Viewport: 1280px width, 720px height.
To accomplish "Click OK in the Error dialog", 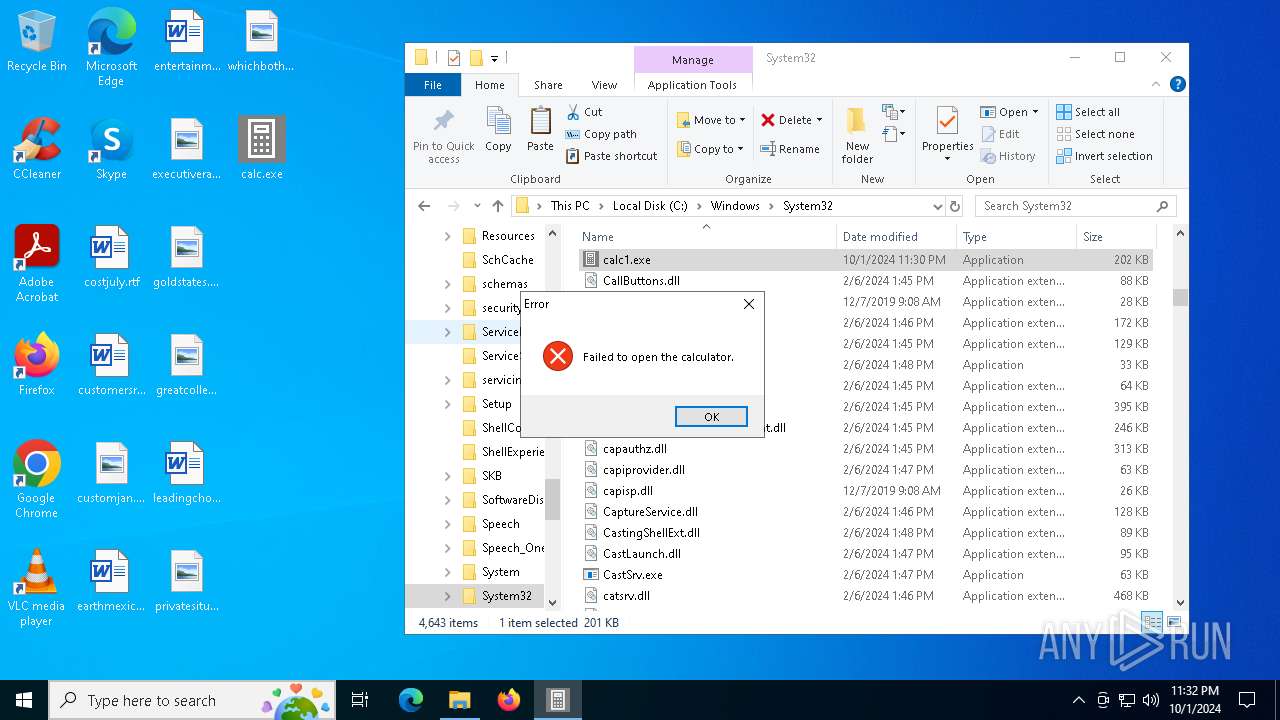I will coord(711,417).
